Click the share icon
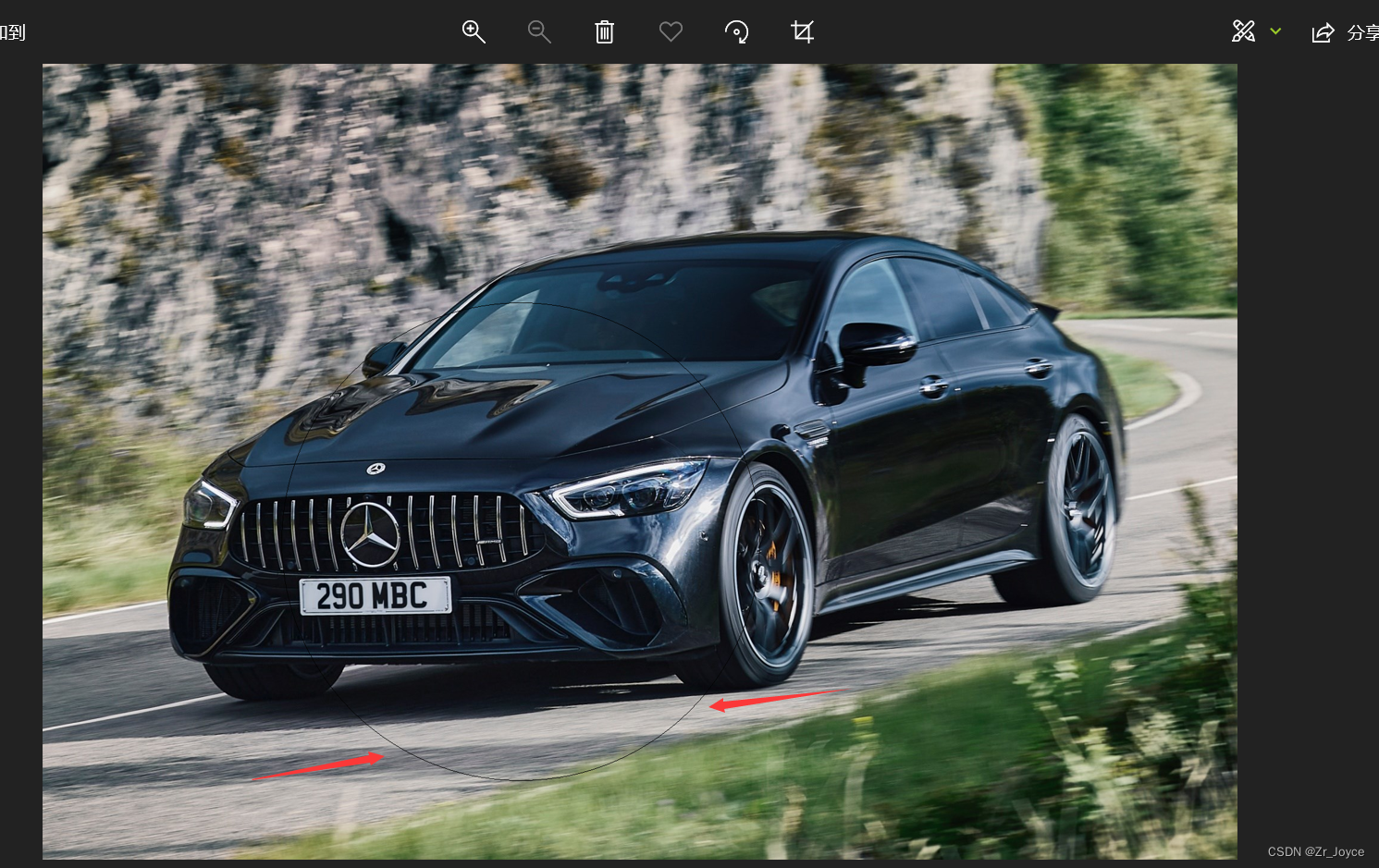 1323,33
